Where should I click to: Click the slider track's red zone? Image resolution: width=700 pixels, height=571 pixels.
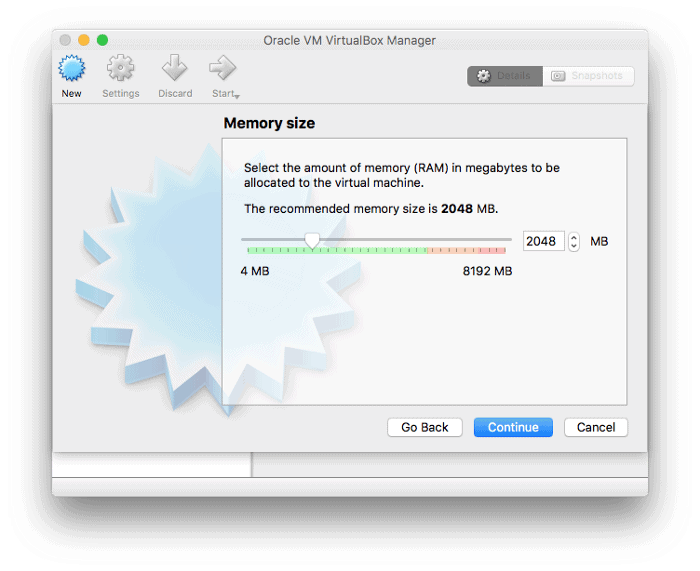[468, 250]
